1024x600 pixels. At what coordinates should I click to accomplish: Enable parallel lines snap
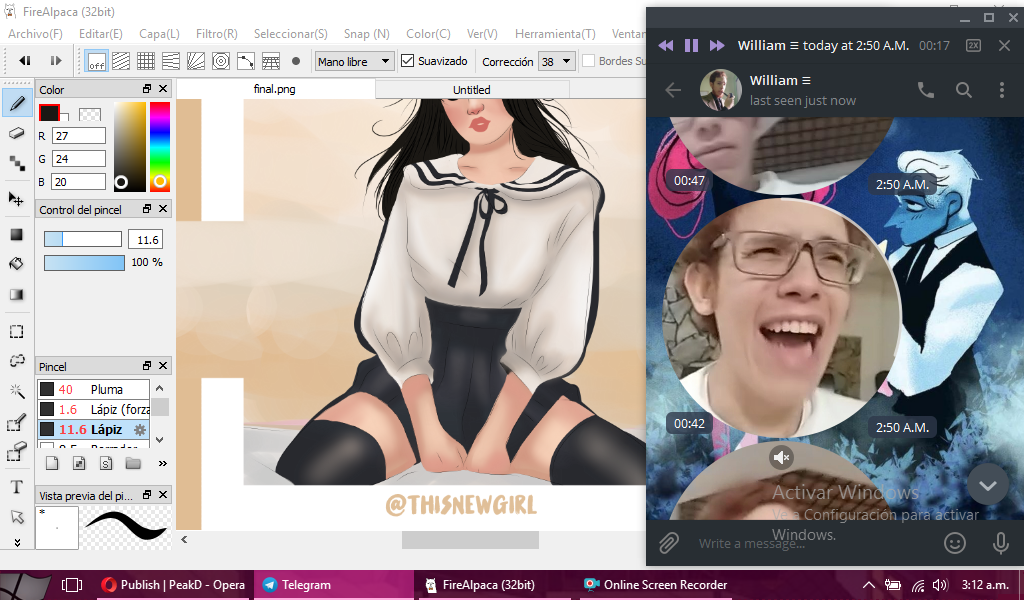[121, 61]
